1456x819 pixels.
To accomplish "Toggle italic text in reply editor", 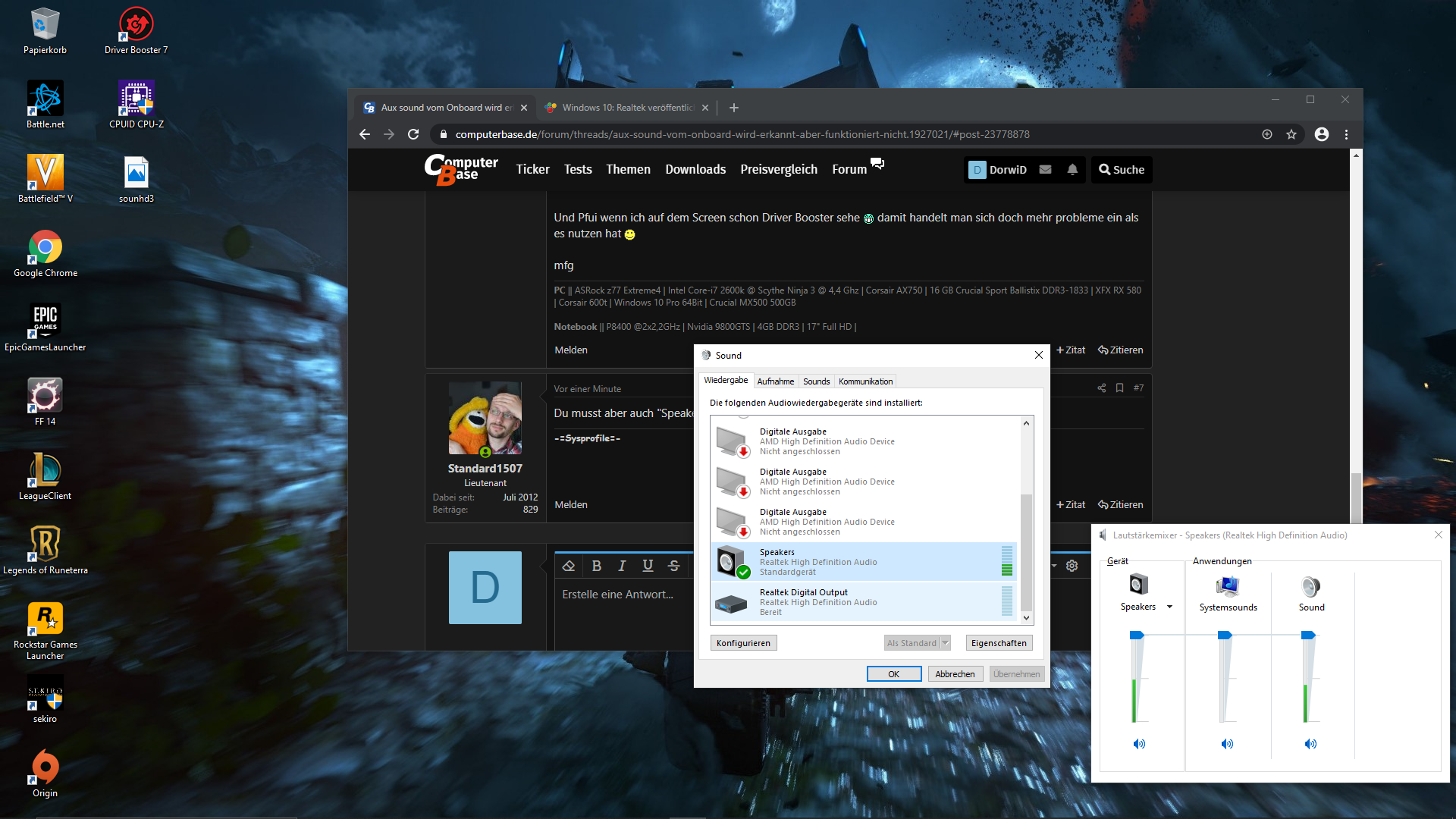I will point(622,566).
